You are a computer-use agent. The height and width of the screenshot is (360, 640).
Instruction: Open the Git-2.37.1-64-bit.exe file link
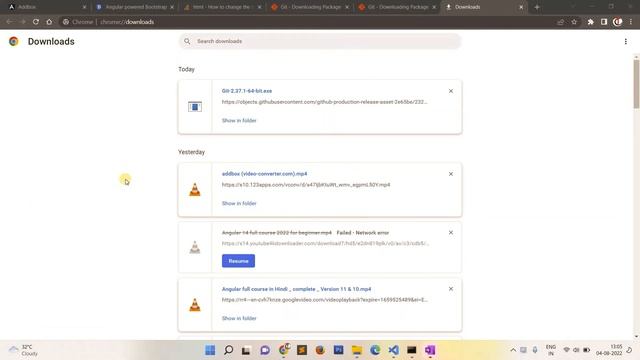[247, 91]
